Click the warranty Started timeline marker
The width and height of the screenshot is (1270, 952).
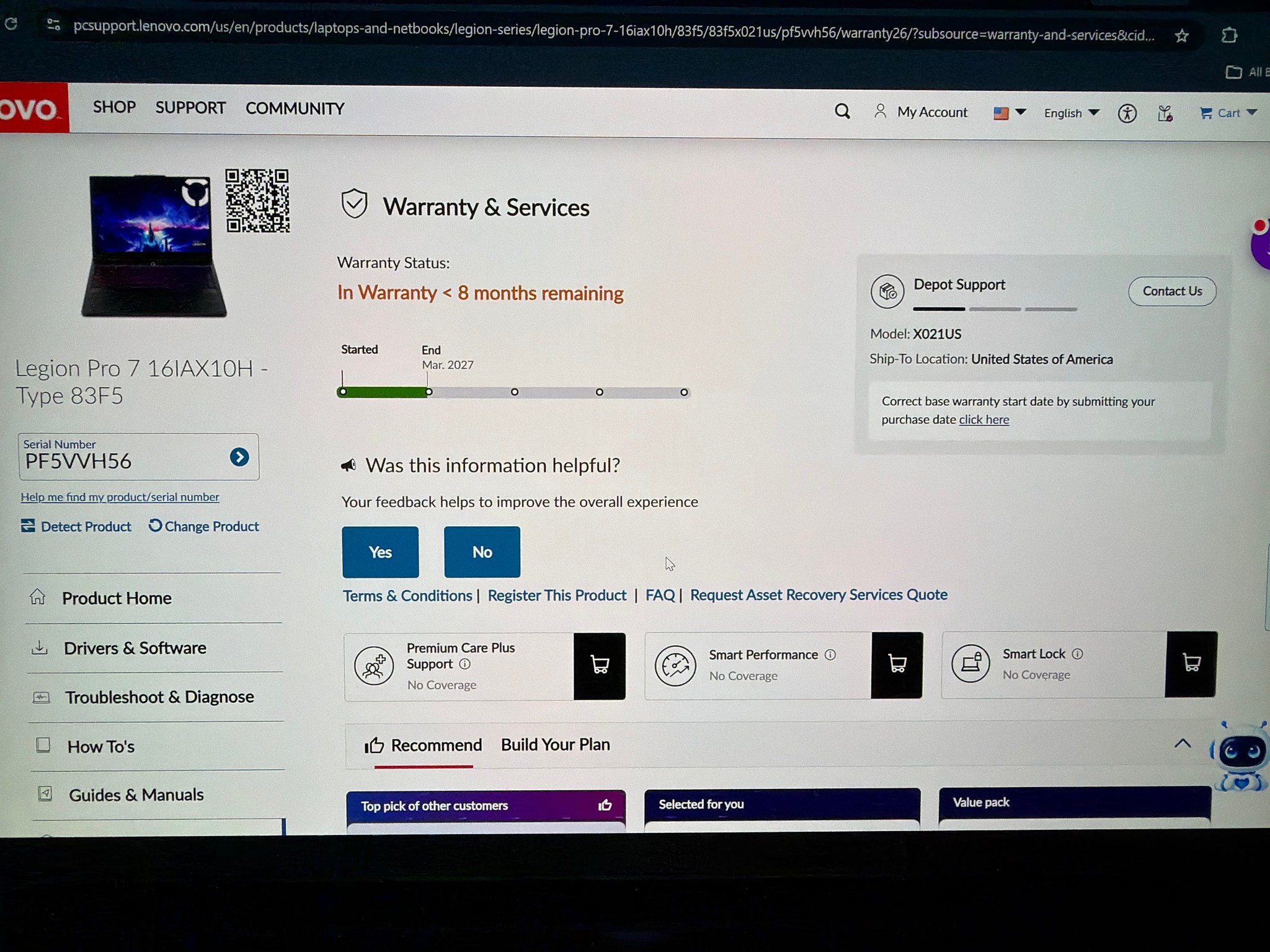coord(344,392)
